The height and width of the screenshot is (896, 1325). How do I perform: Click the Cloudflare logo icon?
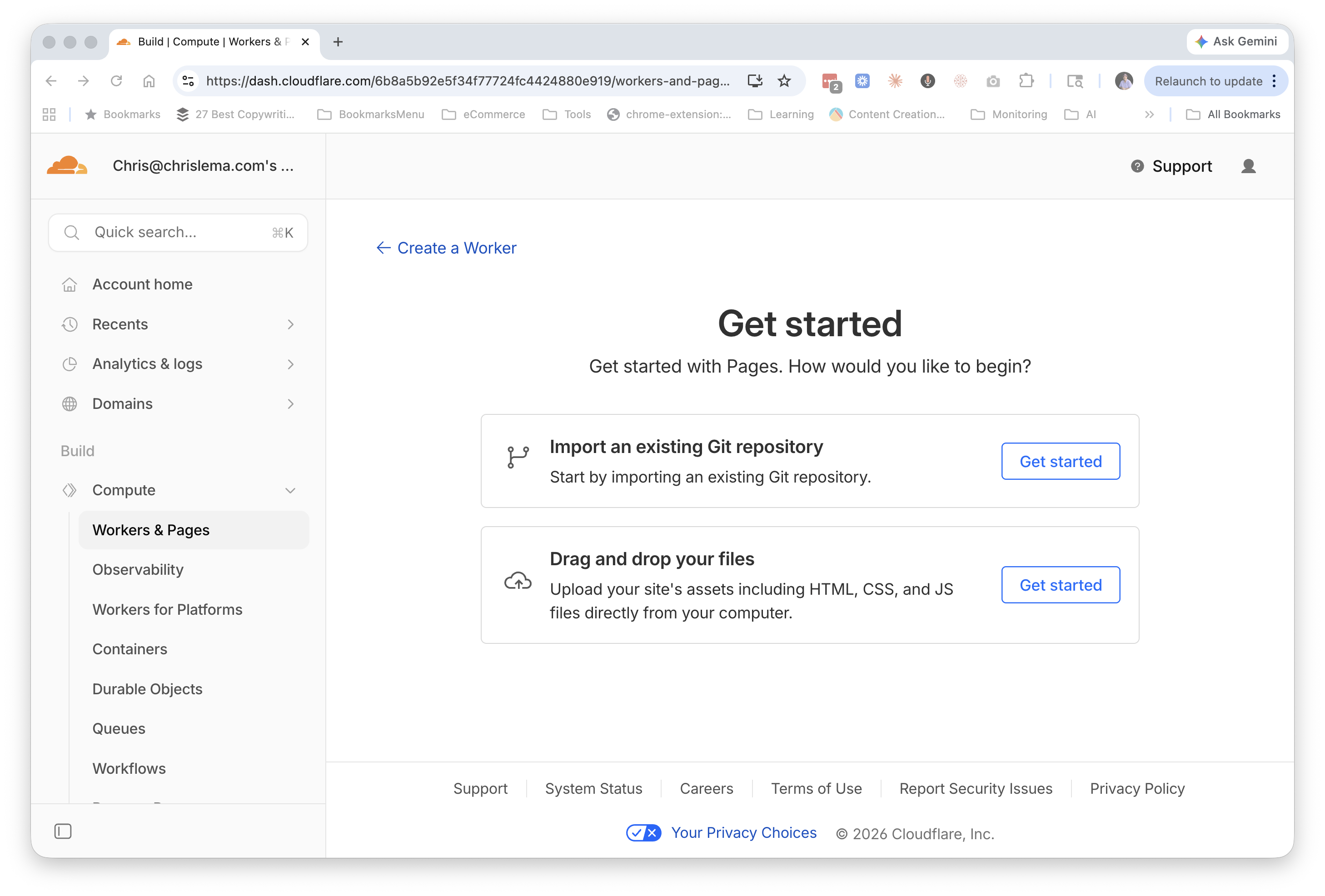(67, 166)
